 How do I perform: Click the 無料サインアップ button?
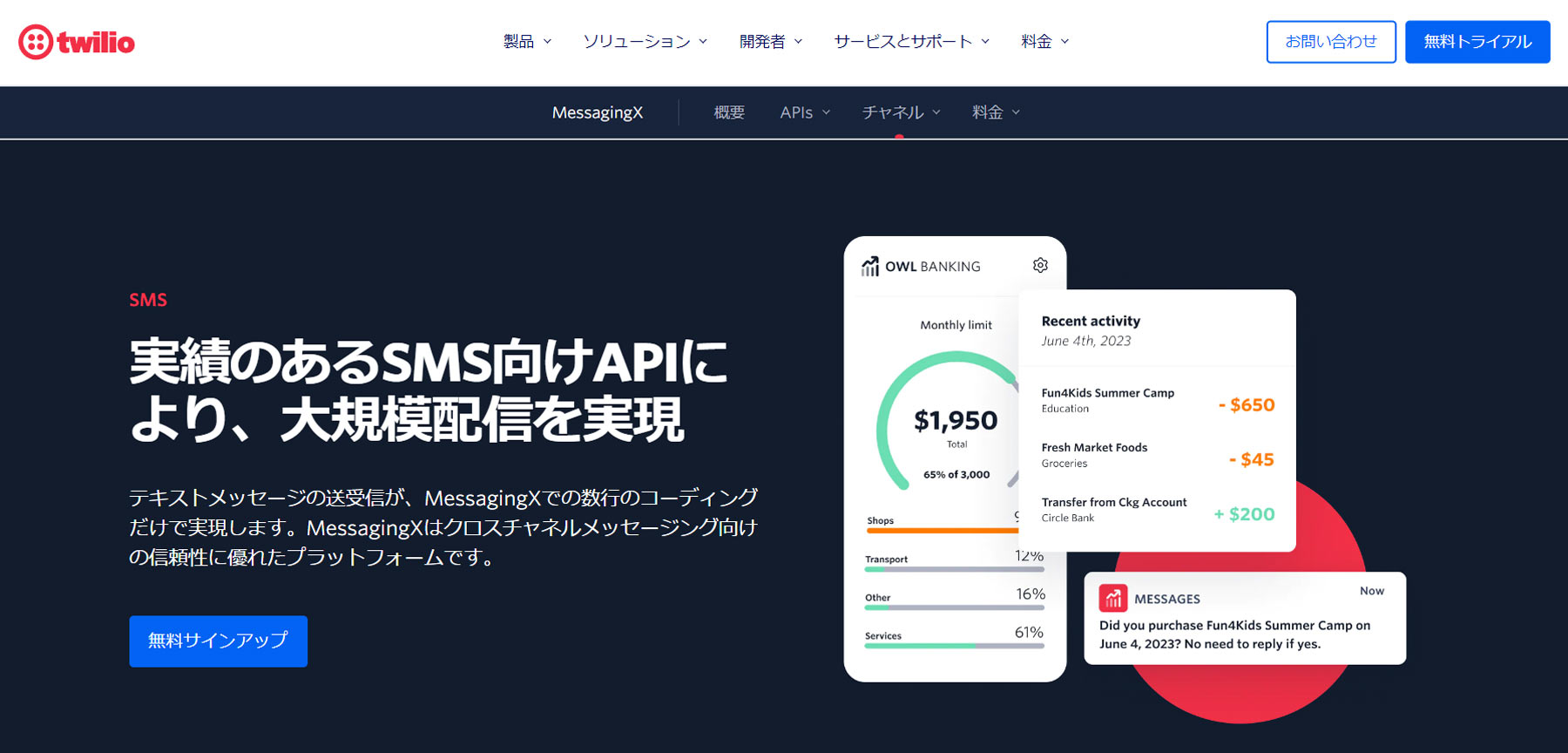tap(218, 641)
